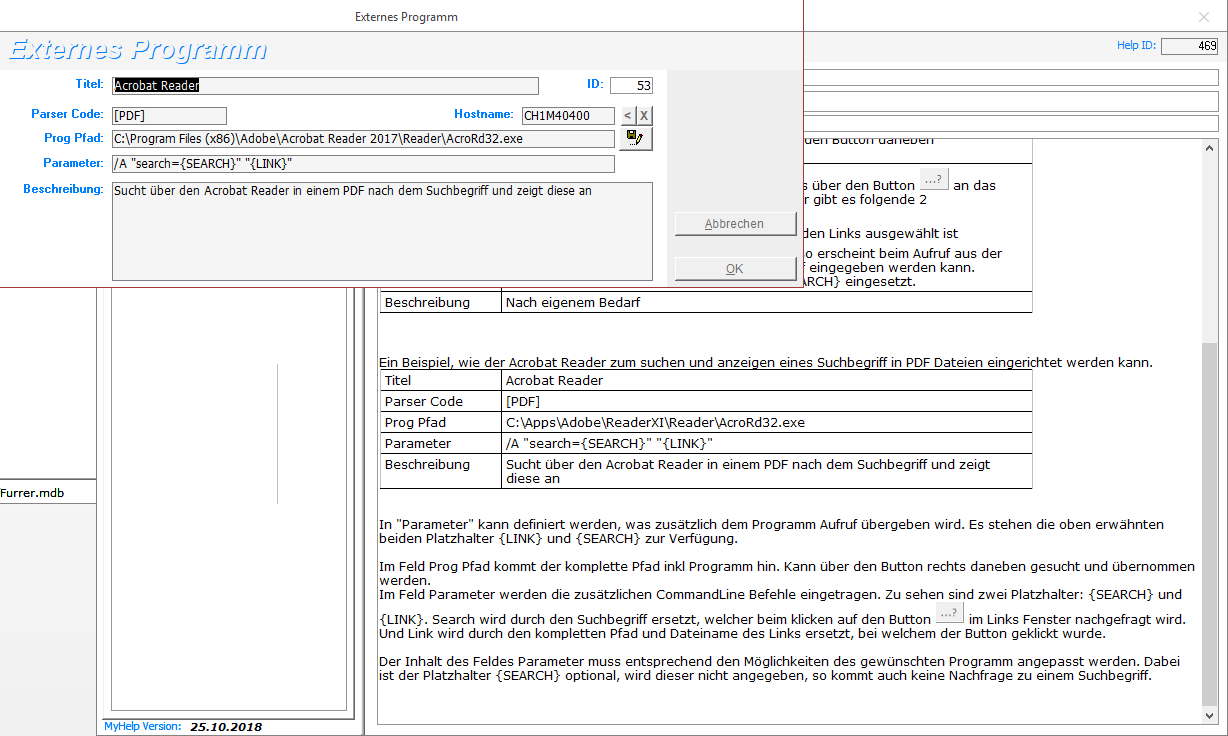1228x736 pixels.
Task: Click the 'Parser Code' cell in the help table
Action: coord(440,401)
